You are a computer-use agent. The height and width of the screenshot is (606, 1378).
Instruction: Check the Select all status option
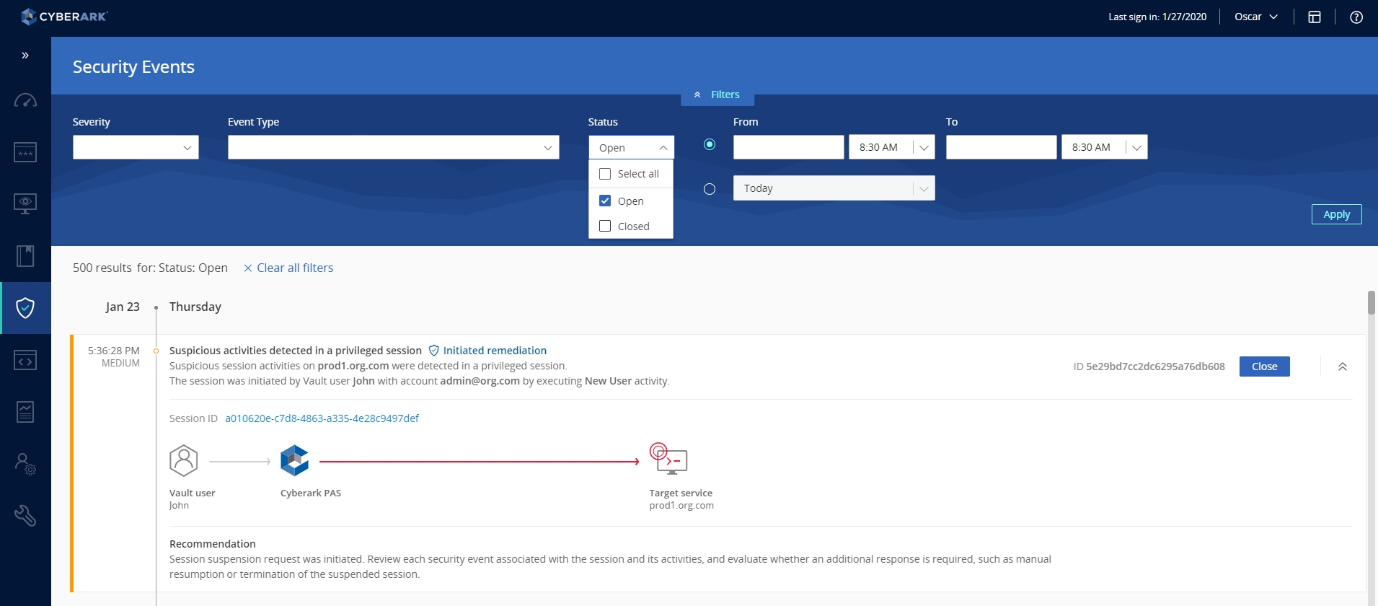(x=630, y=174)
